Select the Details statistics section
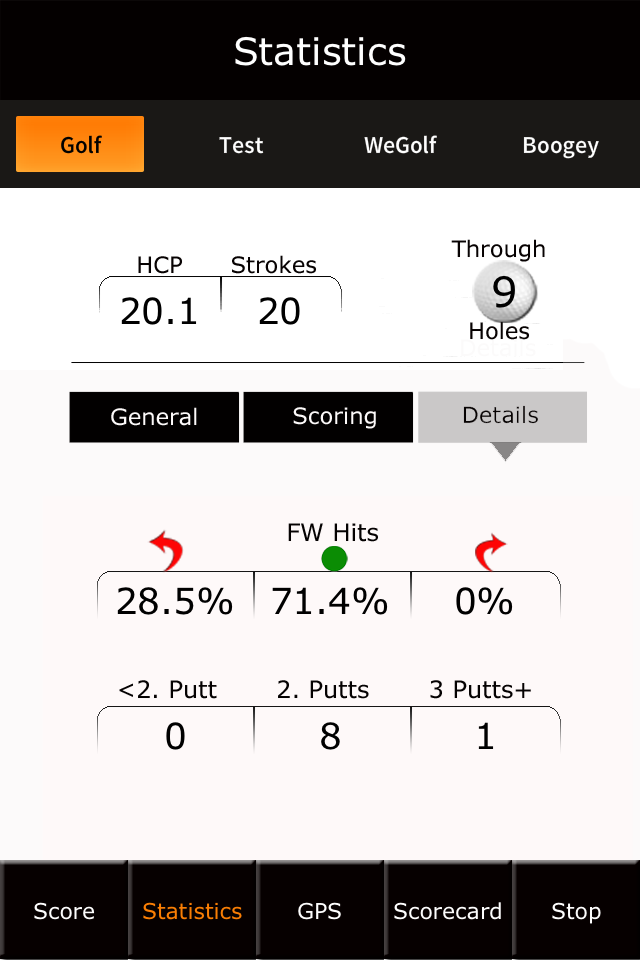This screenshot has width=640, height=960. pos(502,417)
